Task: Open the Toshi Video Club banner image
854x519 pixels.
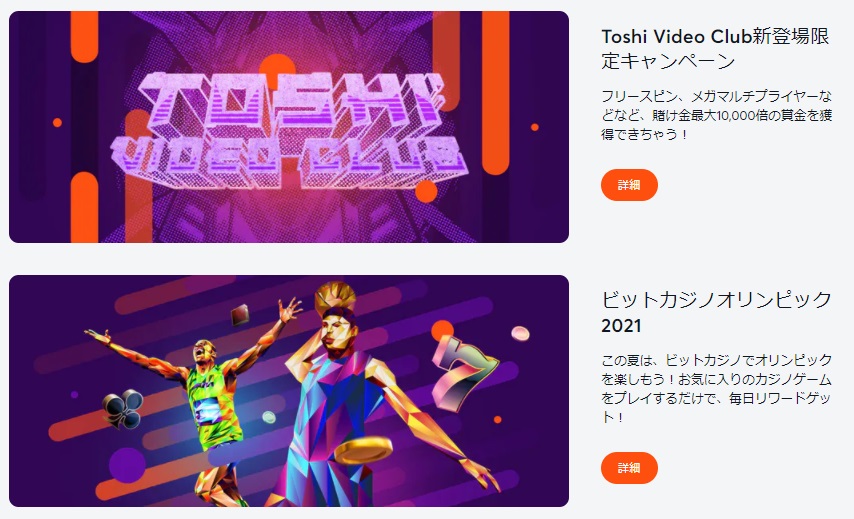Action: click(289, 126)
